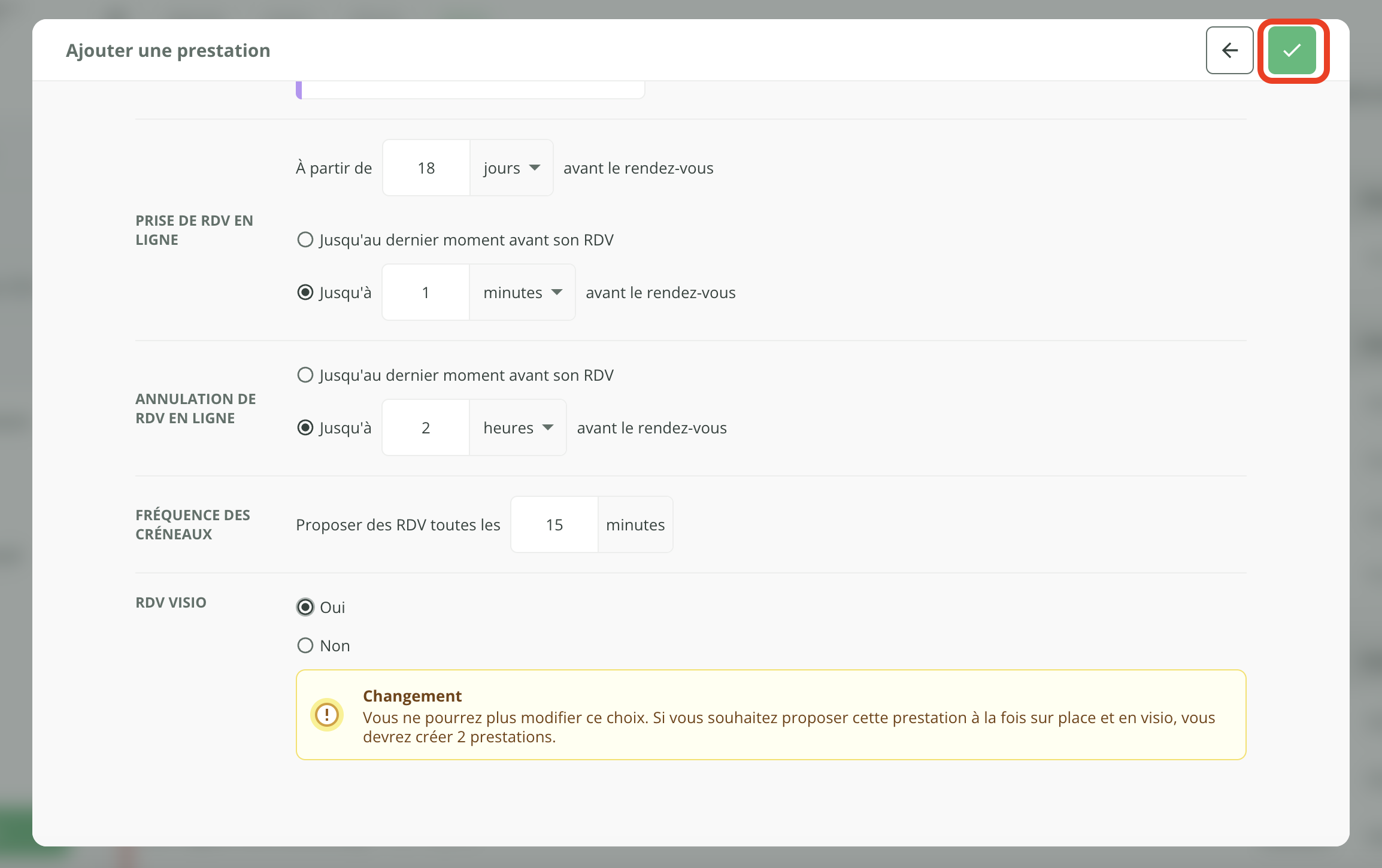Open the 'heures' unit dropdown
This screenshot has width=1382, height=868.
click(x=517, y=428)
